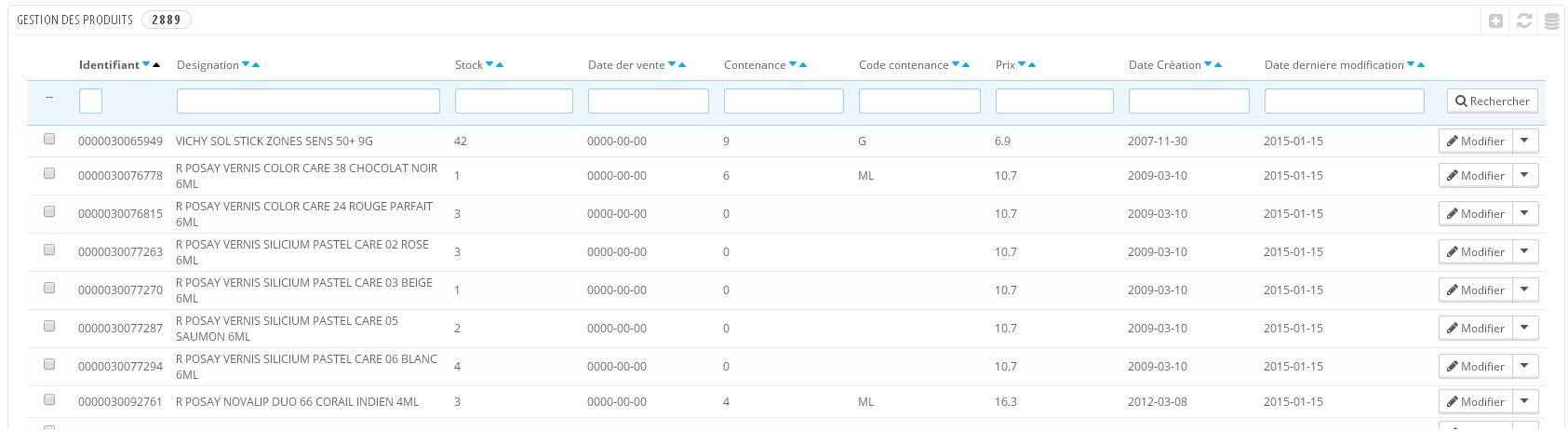Select checkbox for VICHY SOL STICK row
This screenshot has width=1568, height=431.
click(49, 139)
